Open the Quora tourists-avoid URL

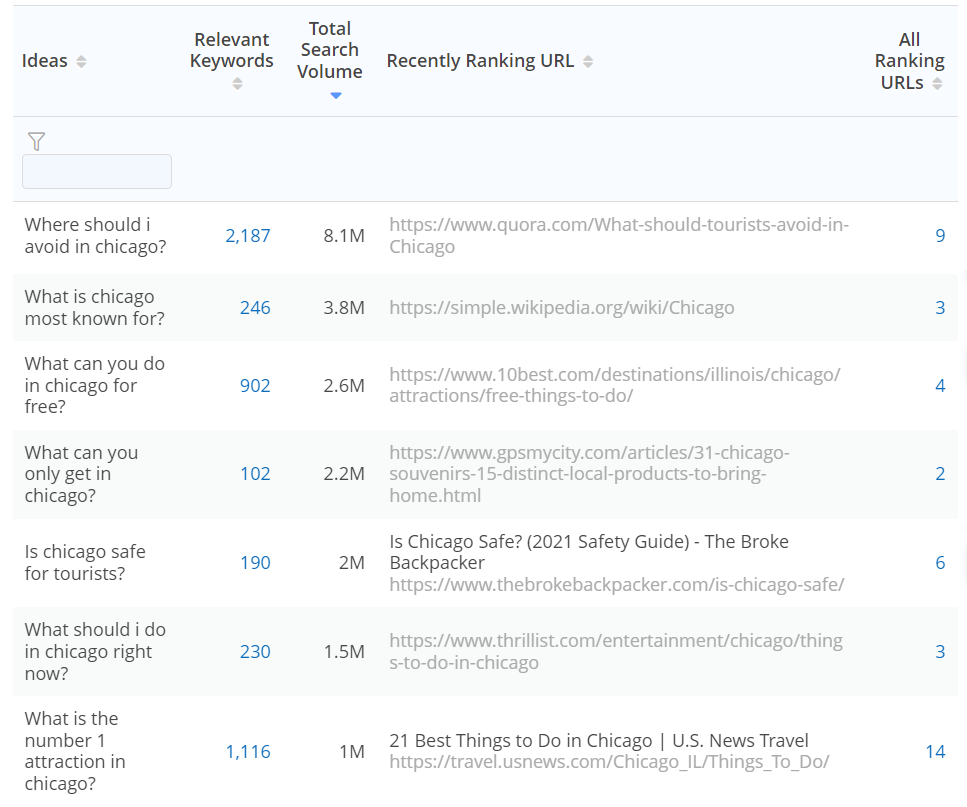(x=619, y=236)
